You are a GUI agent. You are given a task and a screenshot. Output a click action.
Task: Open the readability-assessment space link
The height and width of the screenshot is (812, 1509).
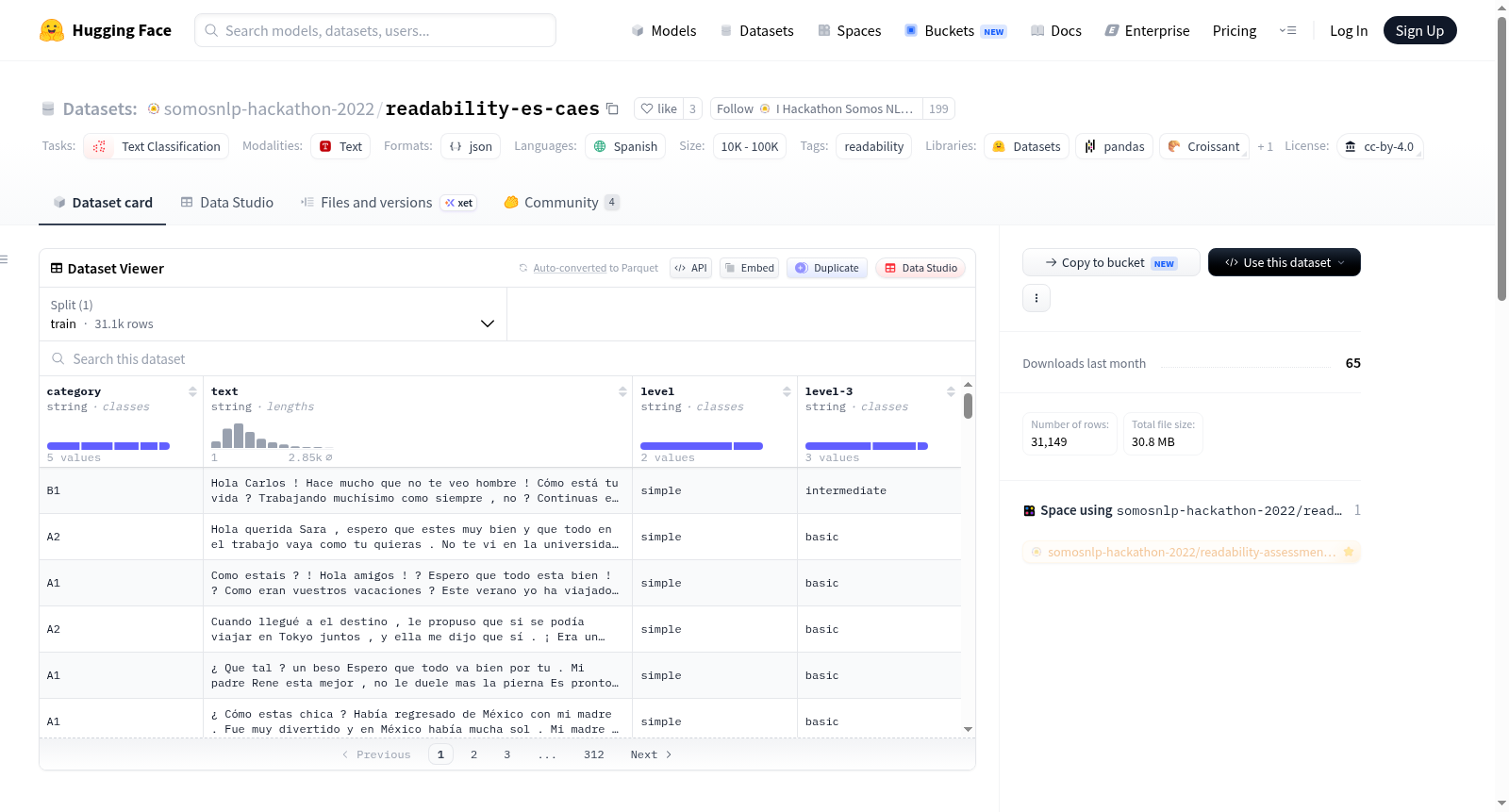click(1191, 552)
